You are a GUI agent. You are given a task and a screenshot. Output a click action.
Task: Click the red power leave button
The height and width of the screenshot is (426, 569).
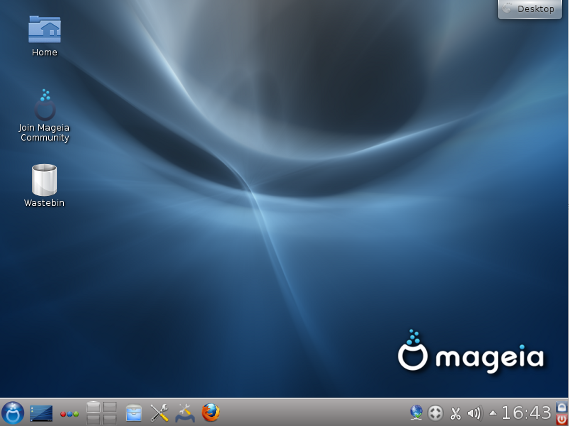coord(561,419)
